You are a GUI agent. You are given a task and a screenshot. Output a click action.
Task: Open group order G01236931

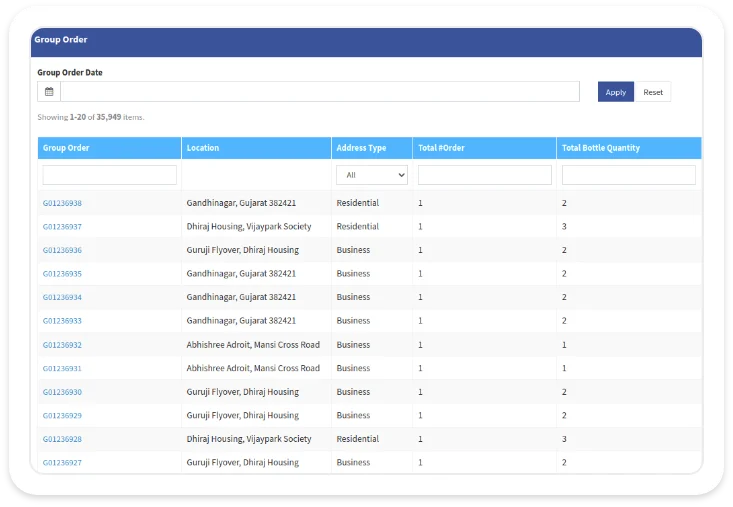click(62, 368)
